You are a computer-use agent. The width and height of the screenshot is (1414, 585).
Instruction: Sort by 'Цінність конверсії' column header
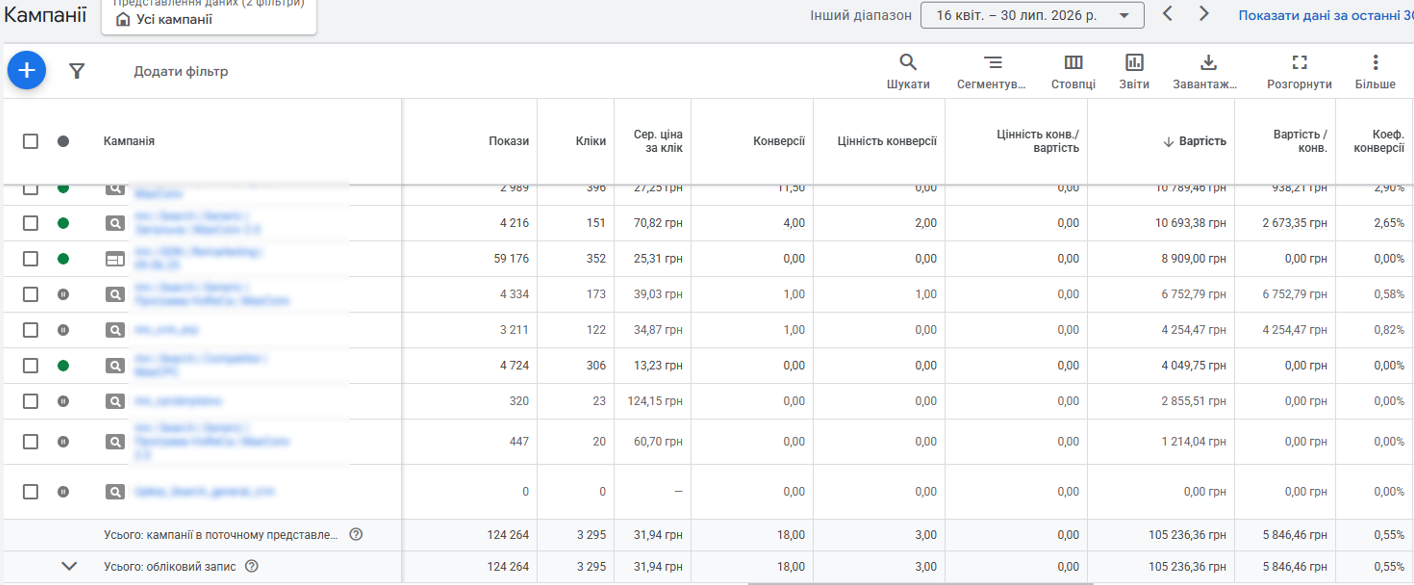pos(887,141)
